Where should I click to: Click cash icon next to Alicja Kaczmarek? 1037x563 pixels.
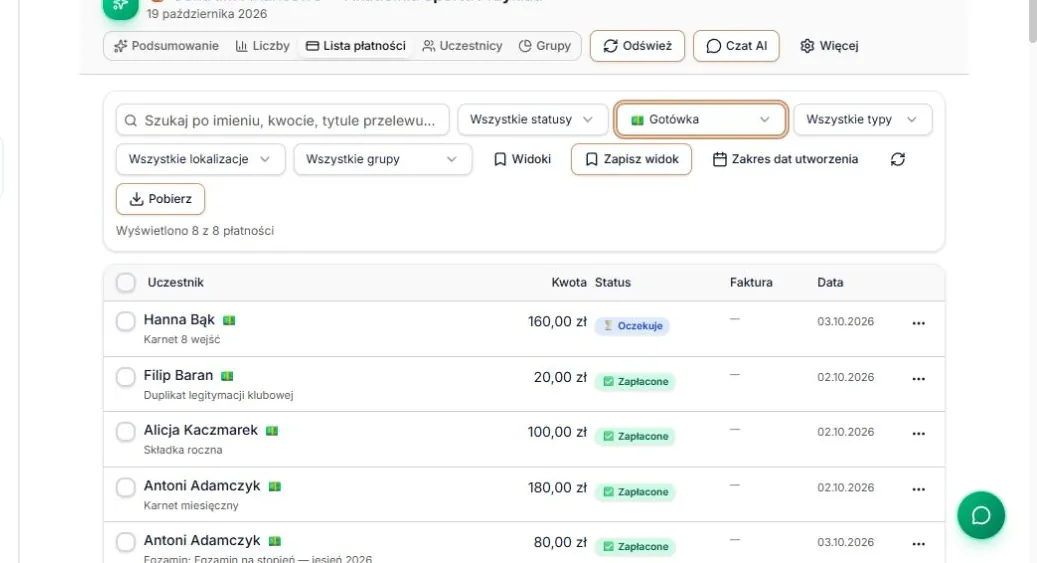point(272,431)
